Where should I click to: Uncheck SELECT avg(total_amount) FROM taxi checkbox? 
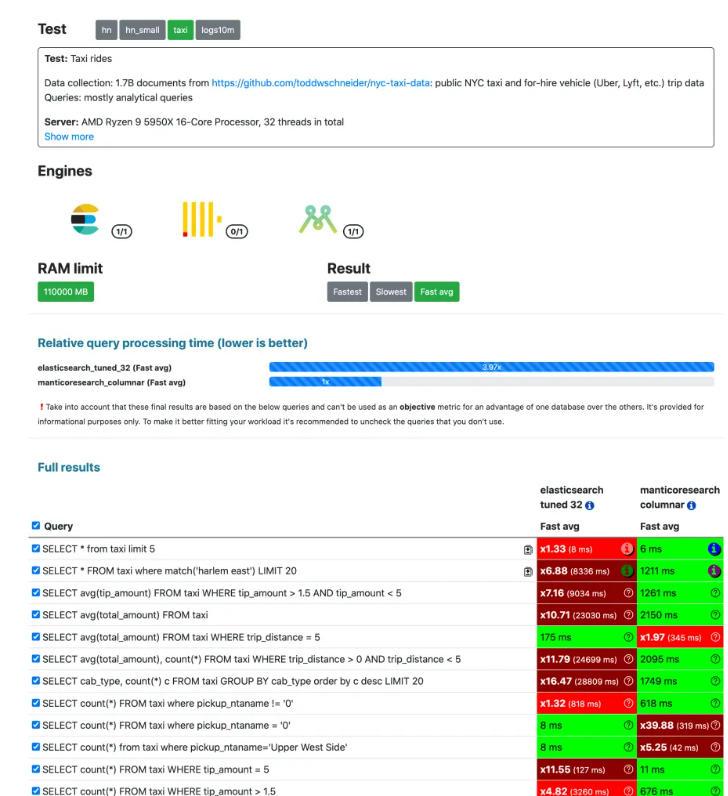pyautogui.click(x=36, y=614)
